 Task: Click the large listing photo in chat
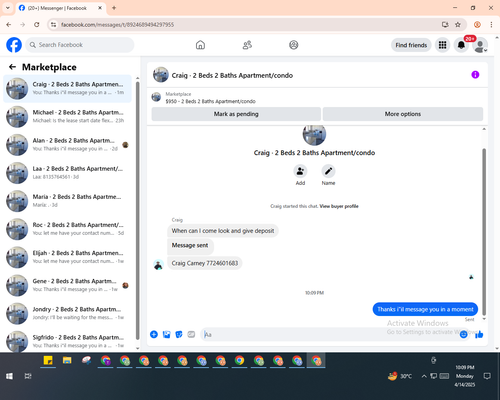pos(314,135)
